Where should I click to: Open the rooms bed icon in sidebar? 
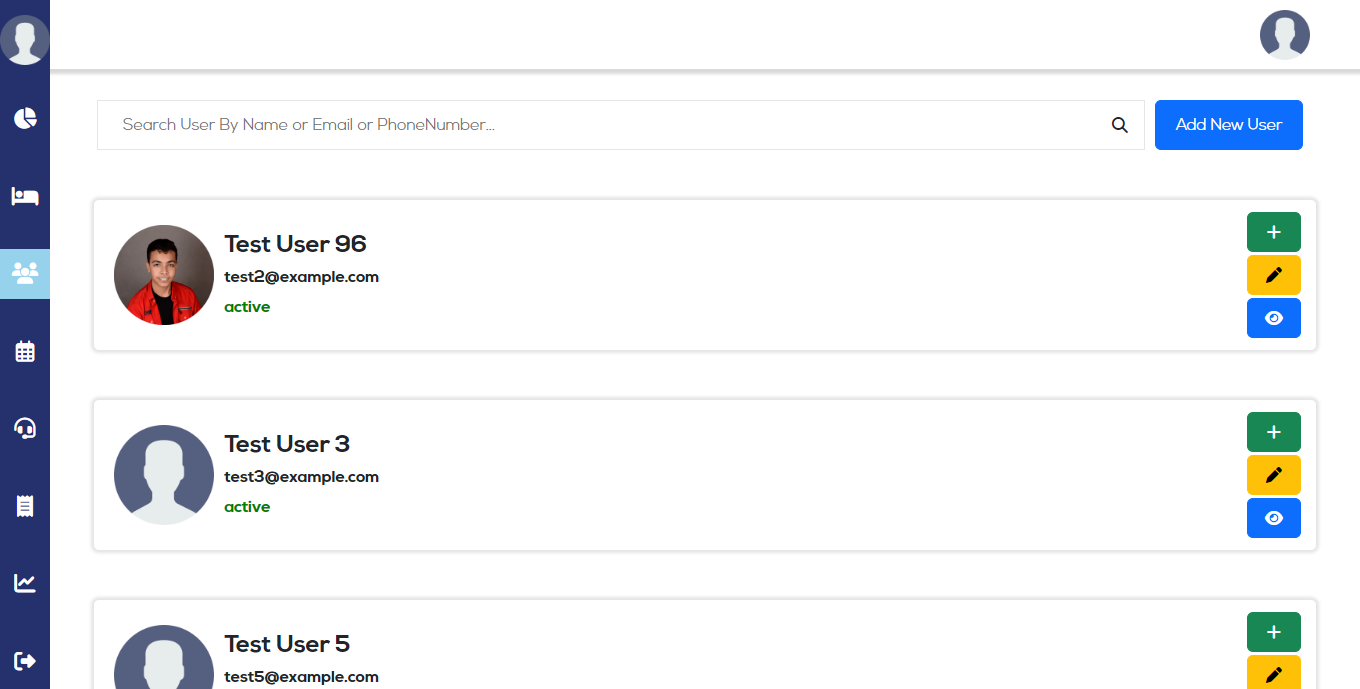coord(25,196)
